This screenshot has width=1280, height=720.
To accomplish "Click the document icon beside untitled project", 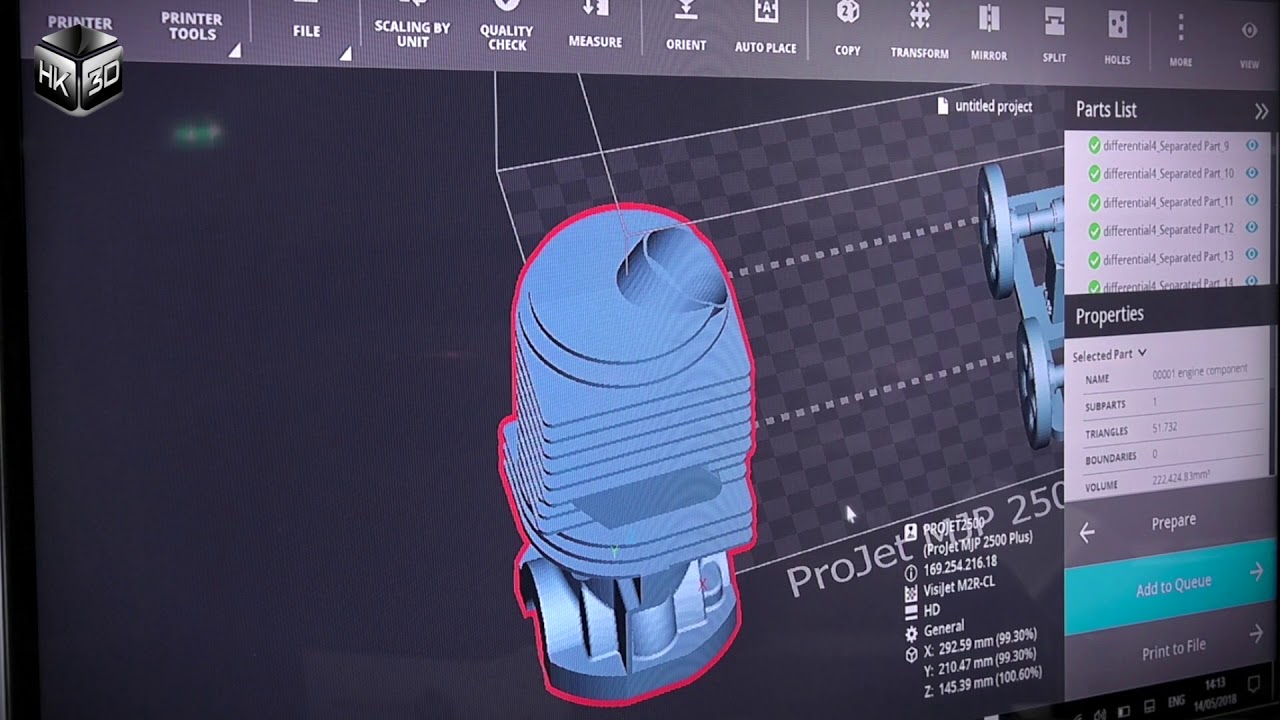I will click(943, 105).
